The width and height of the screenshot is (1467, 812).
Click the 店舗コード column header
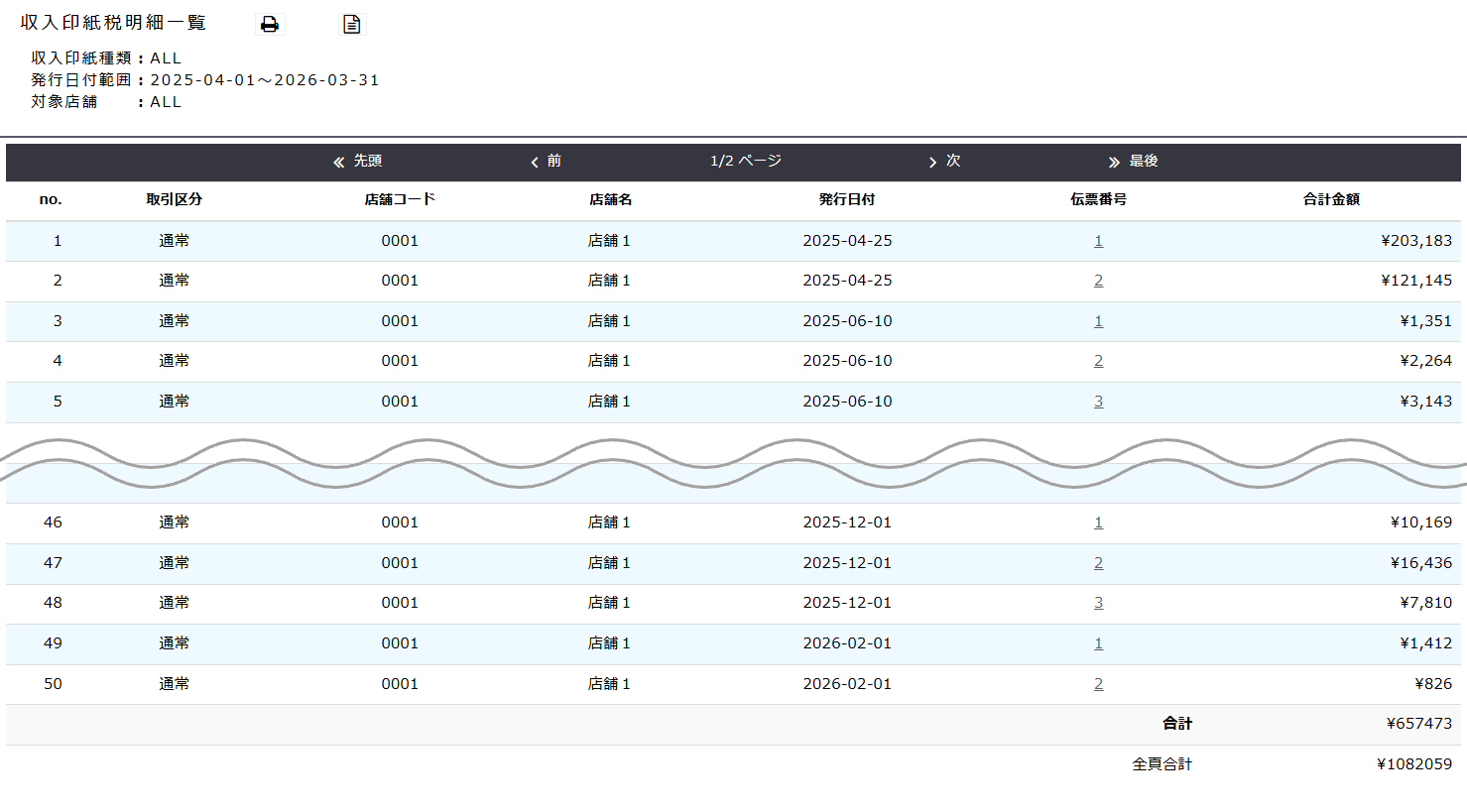(x=400, y=199)
